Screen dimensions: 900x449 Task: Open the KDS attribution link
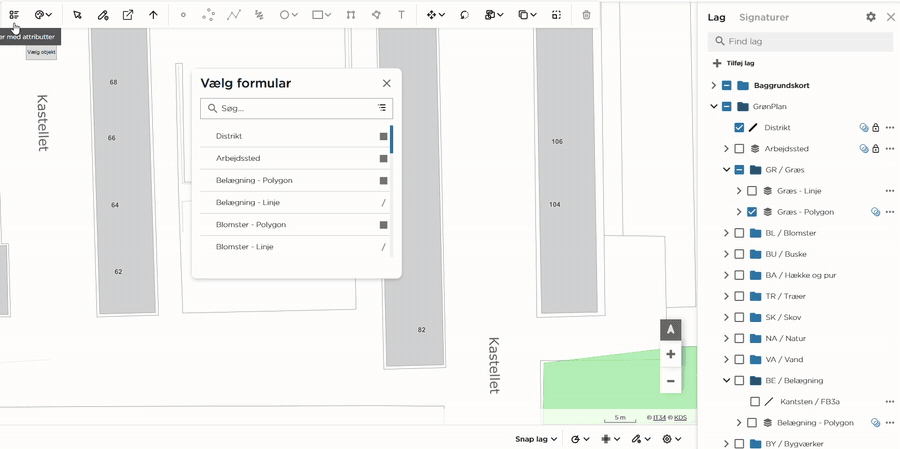pyautogui.click(x=680, y=417)
